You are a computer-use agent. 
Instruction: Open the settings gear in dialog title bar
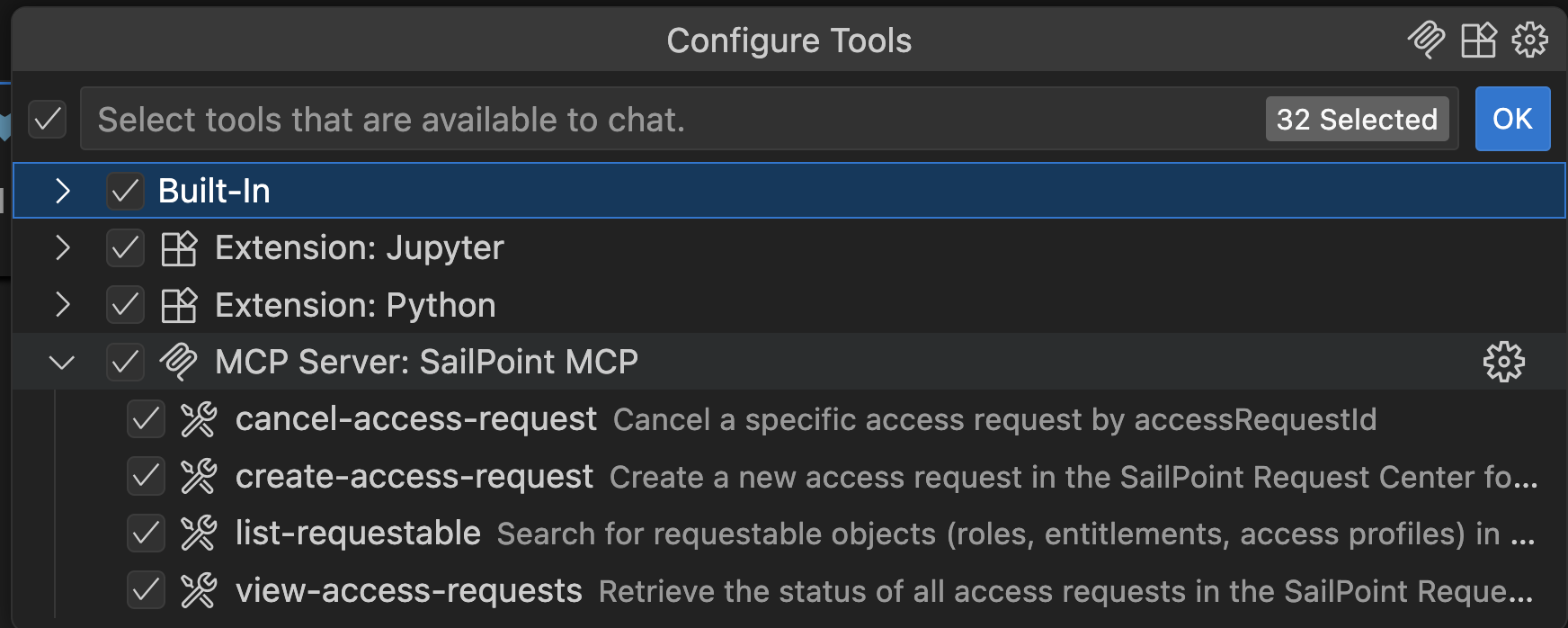coord(1529,40)
